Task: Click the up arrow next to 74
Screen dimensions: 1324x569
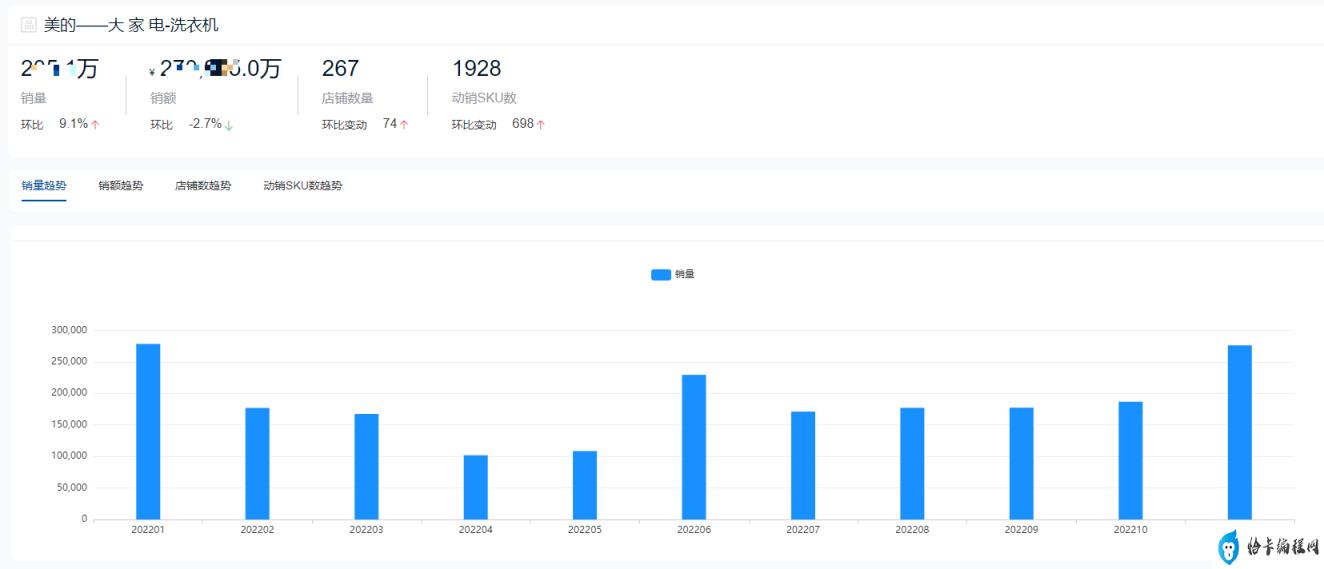Action: pos(404,125)
